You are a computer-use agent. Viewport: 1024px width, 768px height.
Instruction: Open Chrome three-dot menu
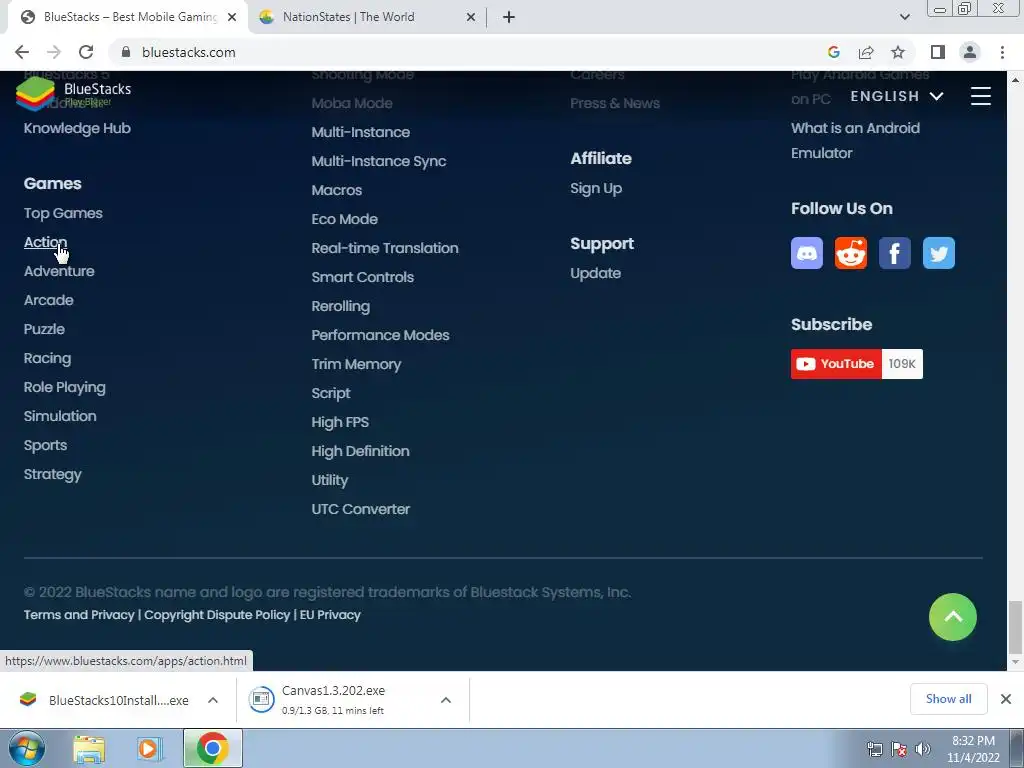click(1002, 52)
